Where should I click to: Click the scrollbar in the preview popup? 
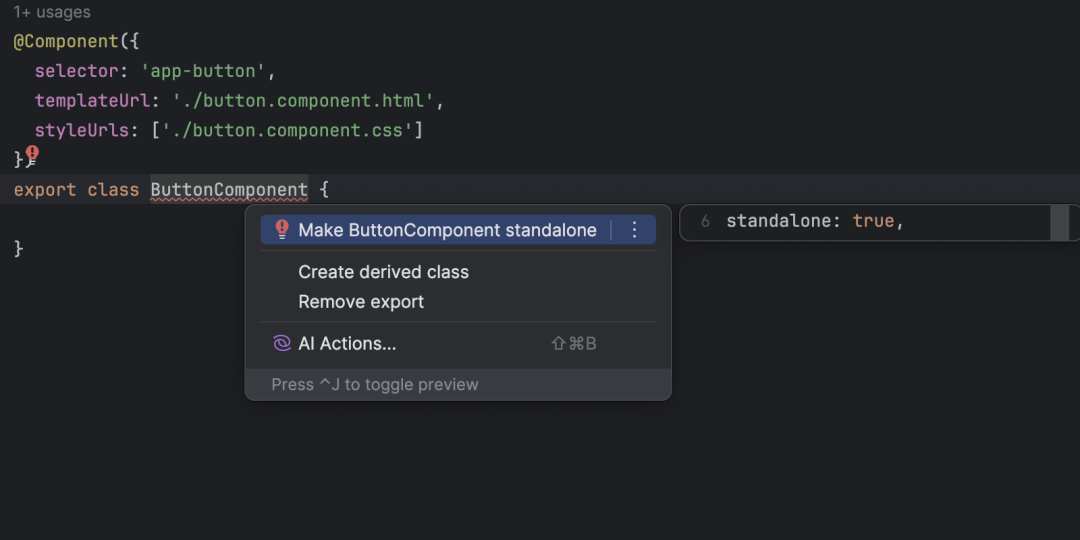pos(1059,222)
